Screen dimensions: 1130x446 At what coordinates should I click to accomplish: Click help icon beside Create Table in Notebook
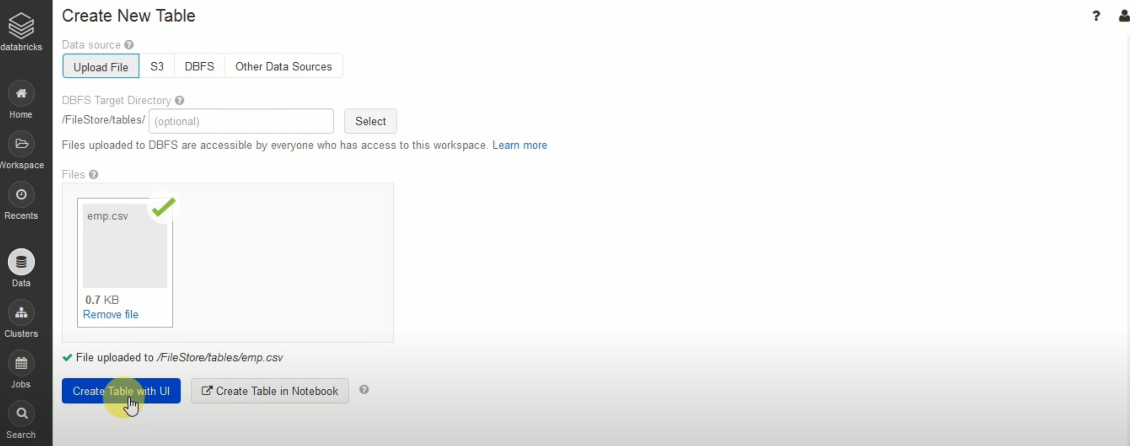[364, 390]
